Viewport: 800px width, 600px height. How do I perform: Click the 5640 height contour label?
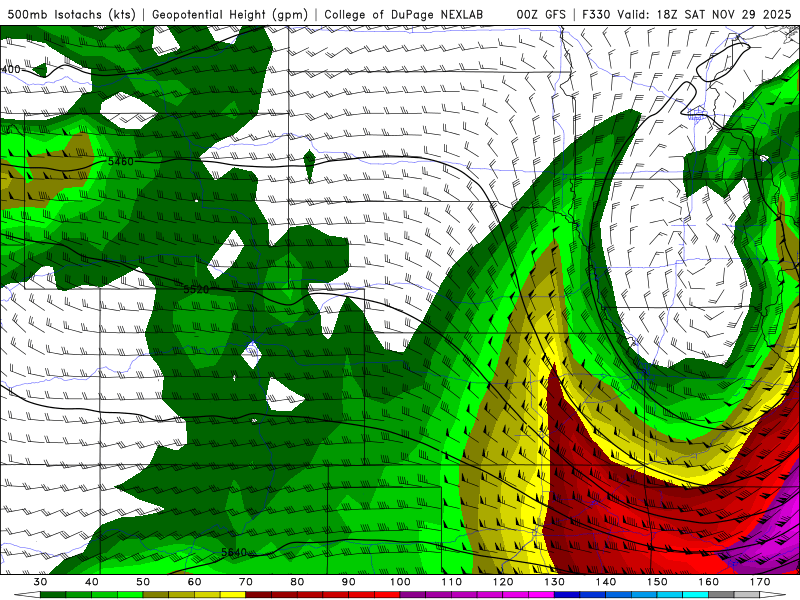tap(234, 552)
